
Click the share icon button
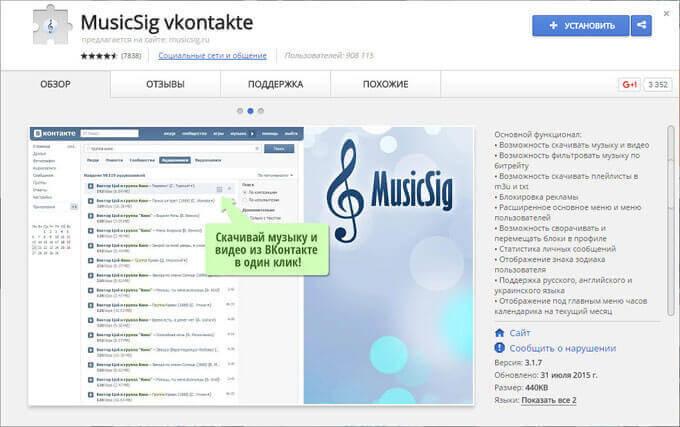pos(641,26)
